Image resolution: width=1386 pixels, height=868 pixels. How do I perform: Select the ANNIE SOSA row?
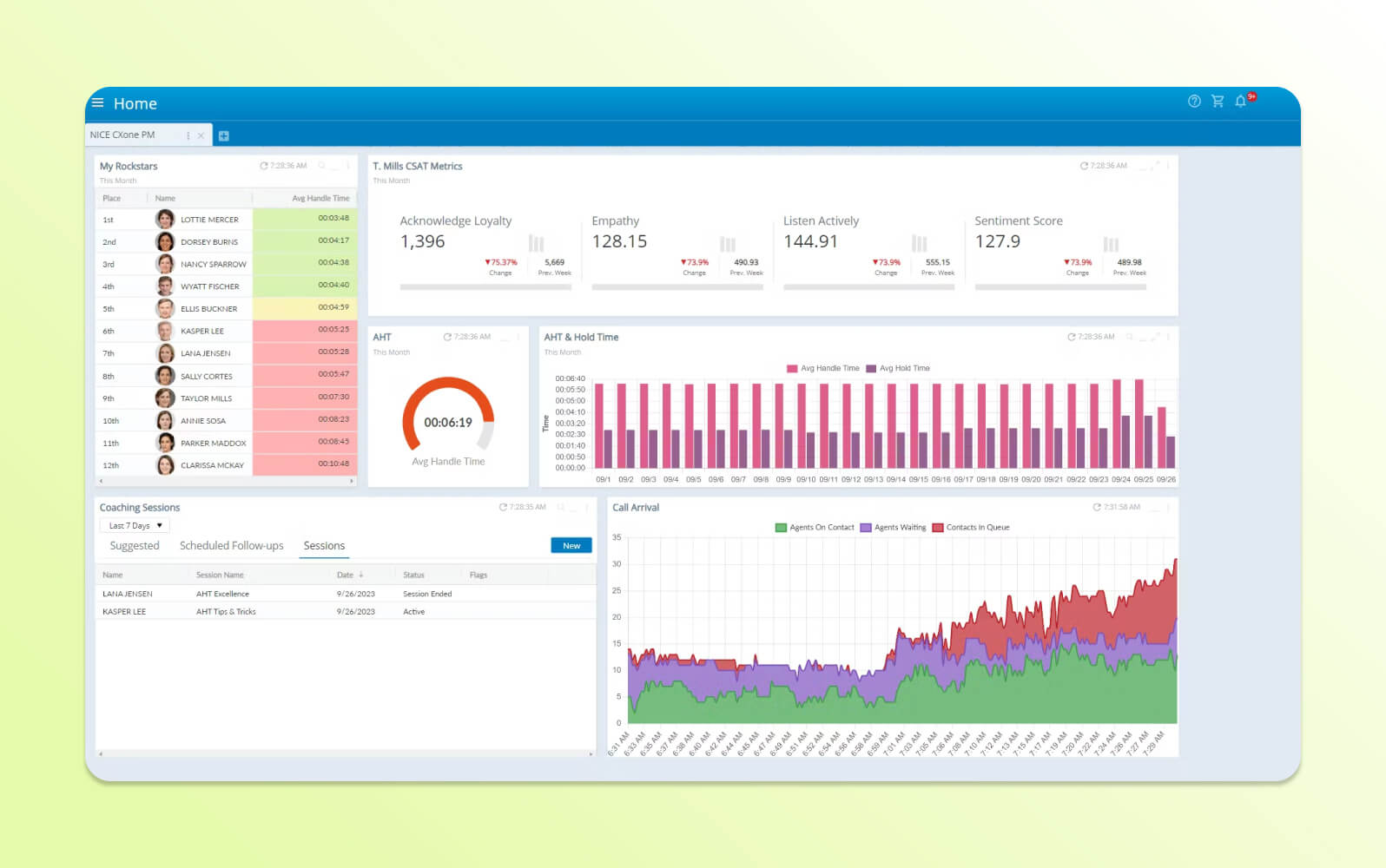pyautogui.click(x=226, y=421)
